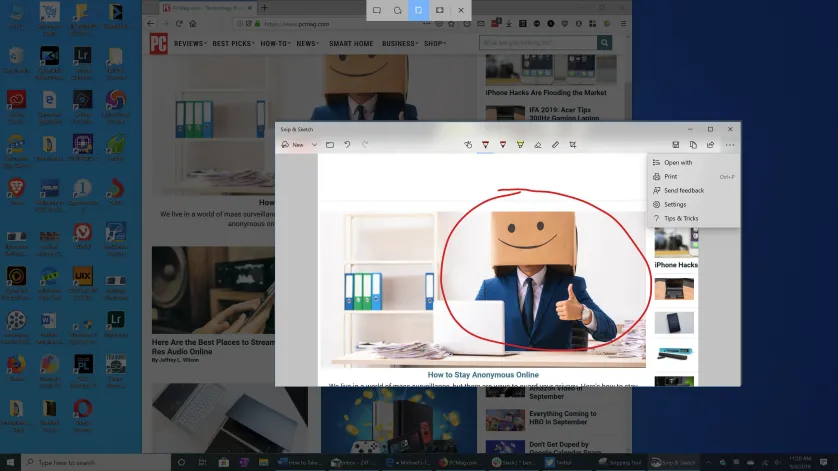Select the Touch Writing tool

[468, 145]
